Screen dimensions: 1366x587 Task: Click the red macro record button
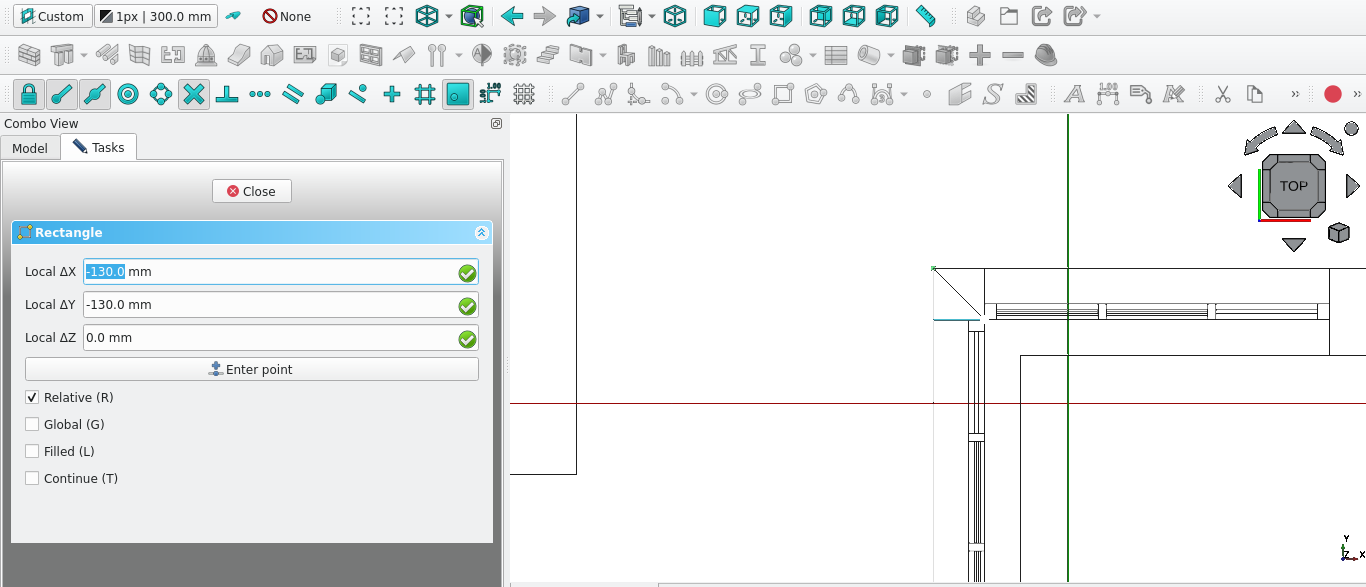pos(1332,94)
